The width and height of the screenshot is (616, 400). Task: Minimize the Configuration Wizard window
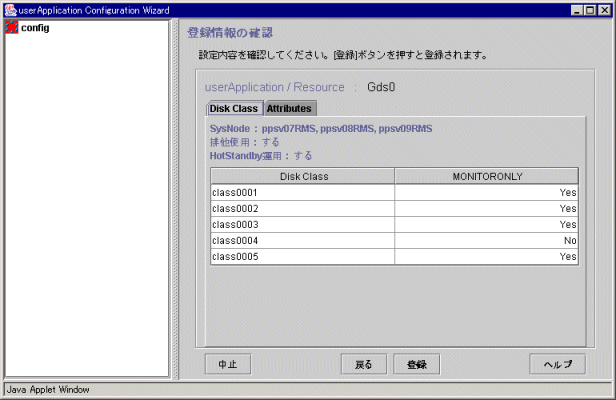point(576,9)
